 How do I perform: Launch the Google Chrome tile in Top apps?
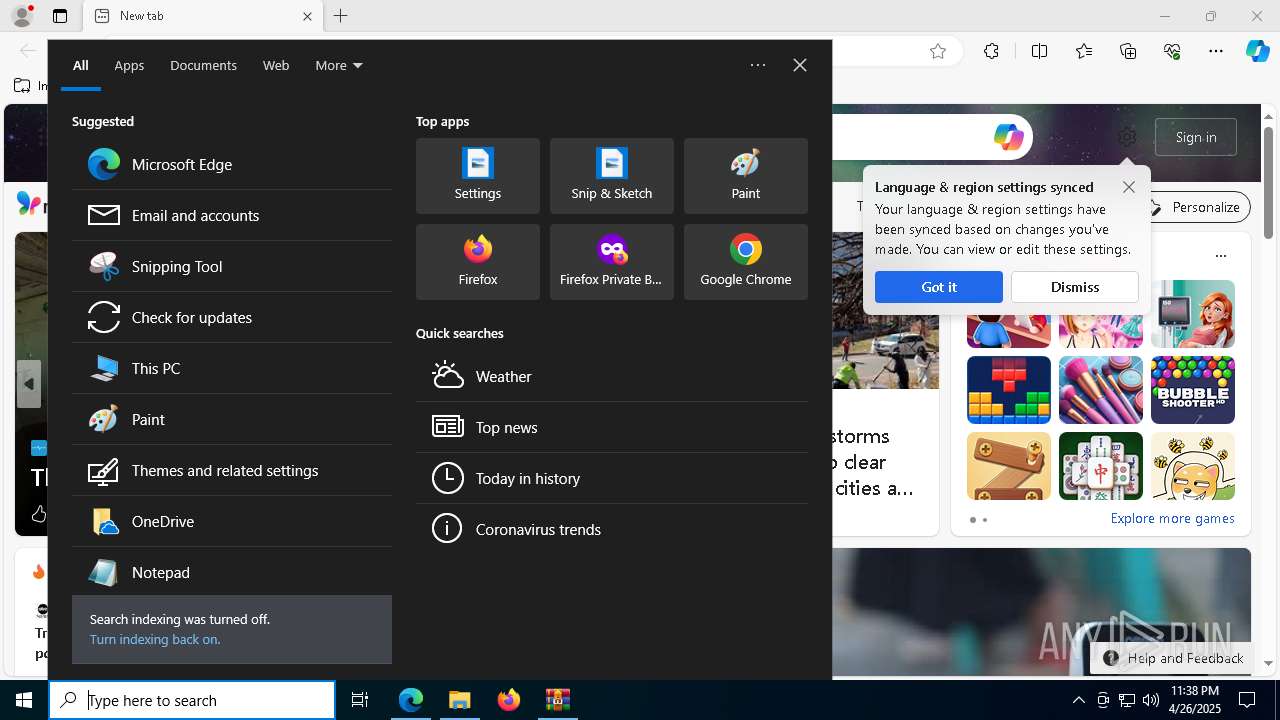tap(746, 262)
